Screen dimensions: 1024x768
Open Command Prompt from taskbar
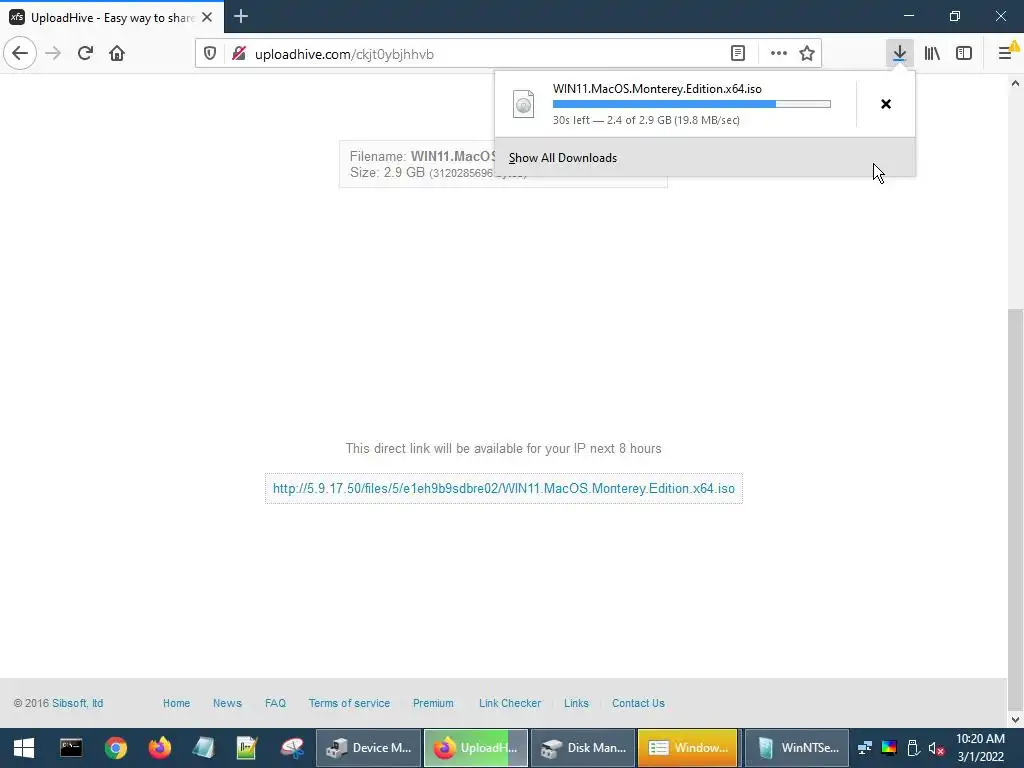point(71,748)
